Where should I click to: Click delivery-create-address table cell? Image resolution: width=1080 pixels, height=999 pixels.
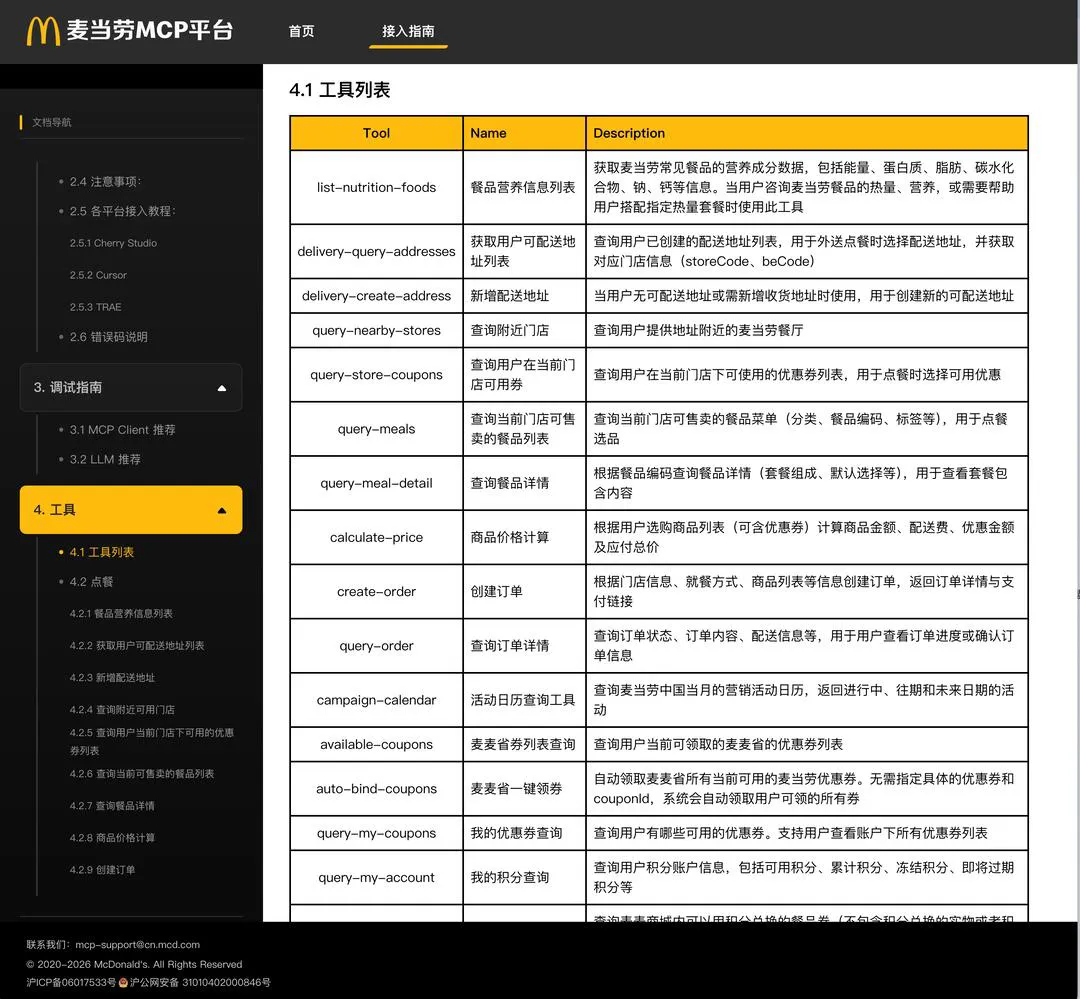tap(376, 296)
